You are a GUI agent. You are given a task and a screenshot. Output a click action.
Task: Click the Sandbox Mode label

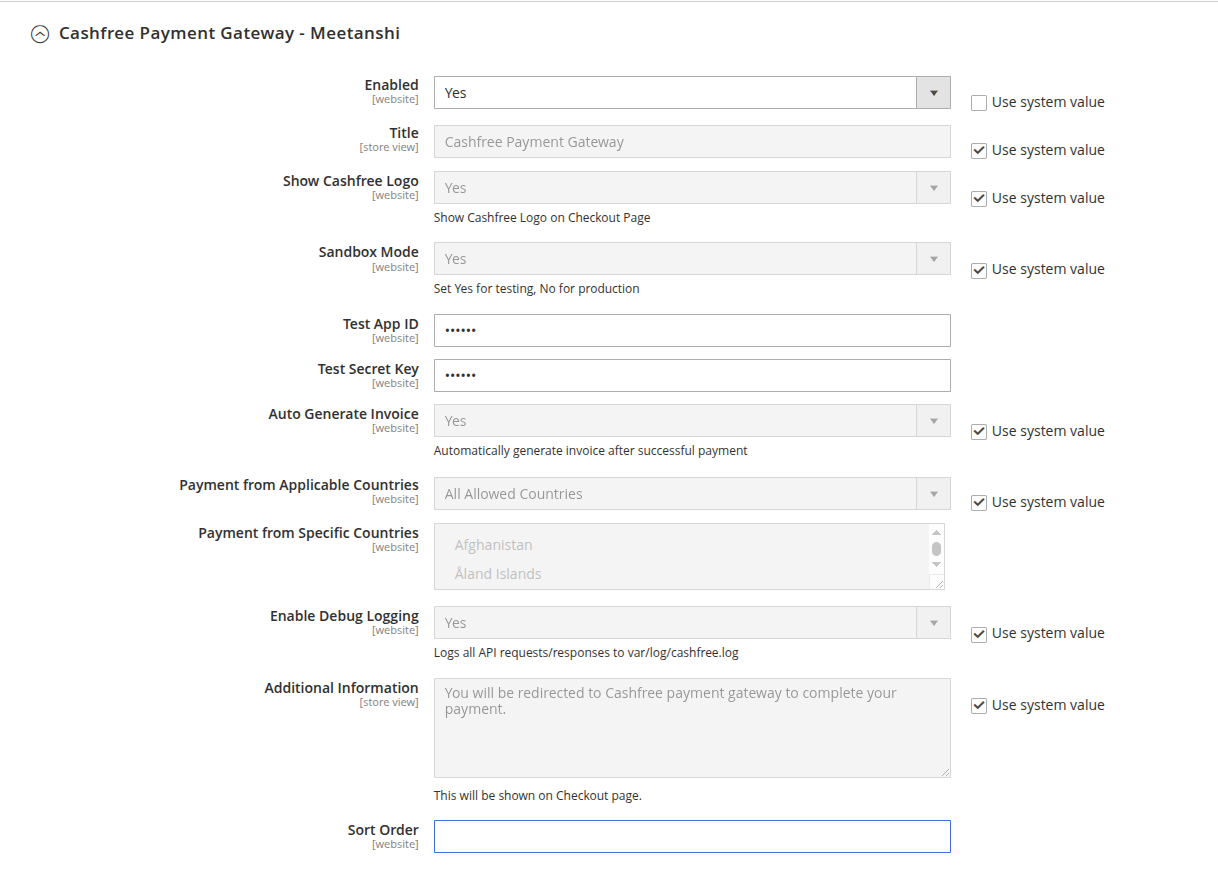click(369, 252)
